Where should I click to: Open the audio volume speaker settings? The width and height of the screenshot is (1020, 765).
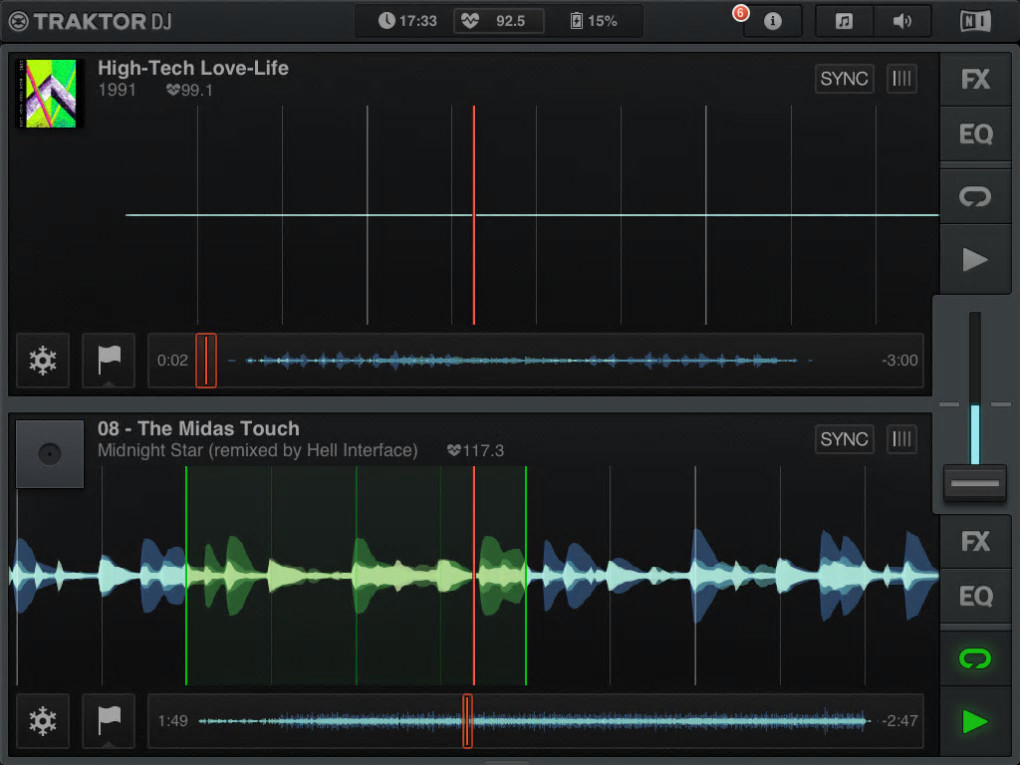(x=902, y=21)
